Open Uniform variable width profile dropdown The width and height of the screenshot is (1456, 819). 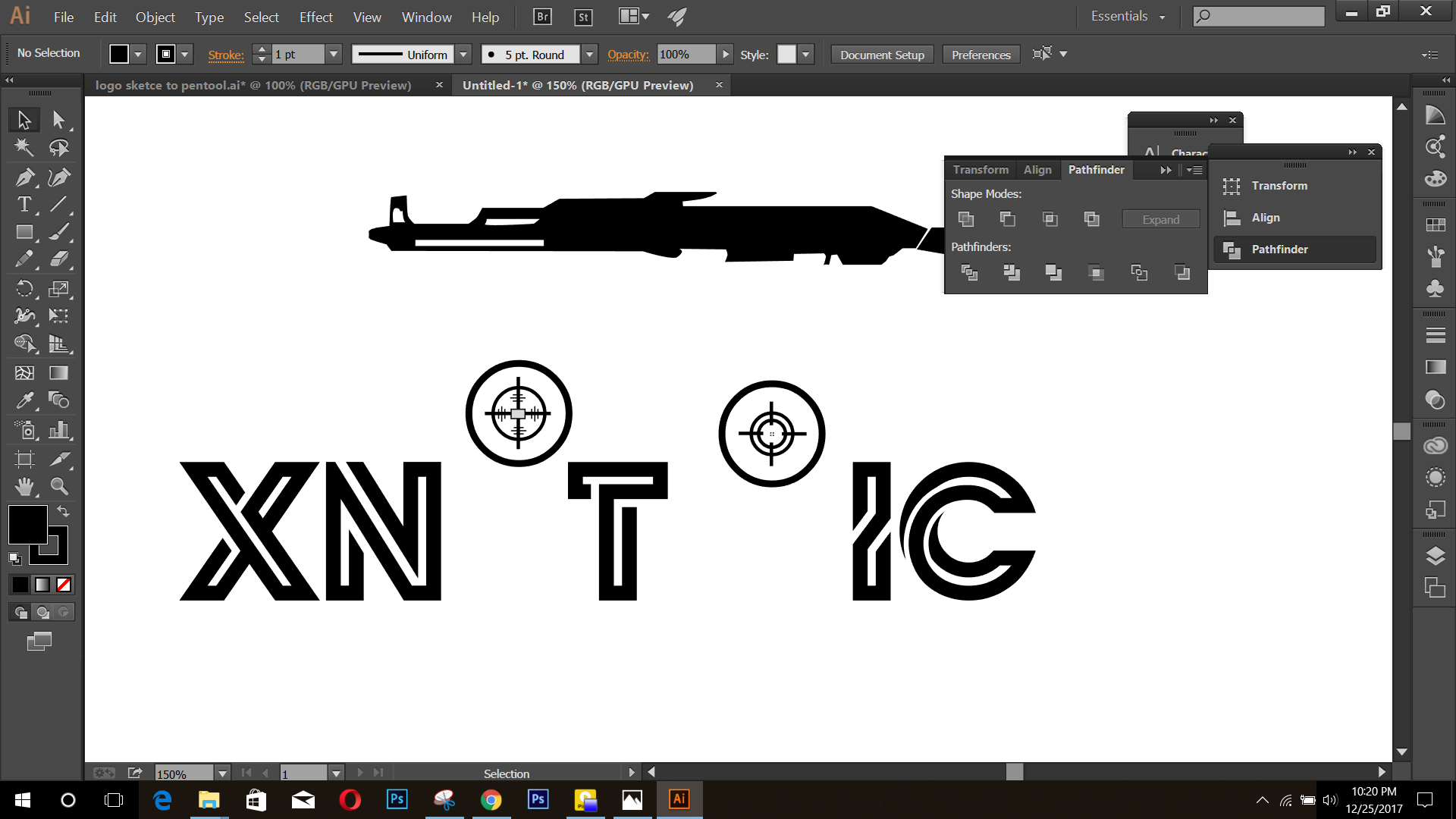[x=464, y=55]
